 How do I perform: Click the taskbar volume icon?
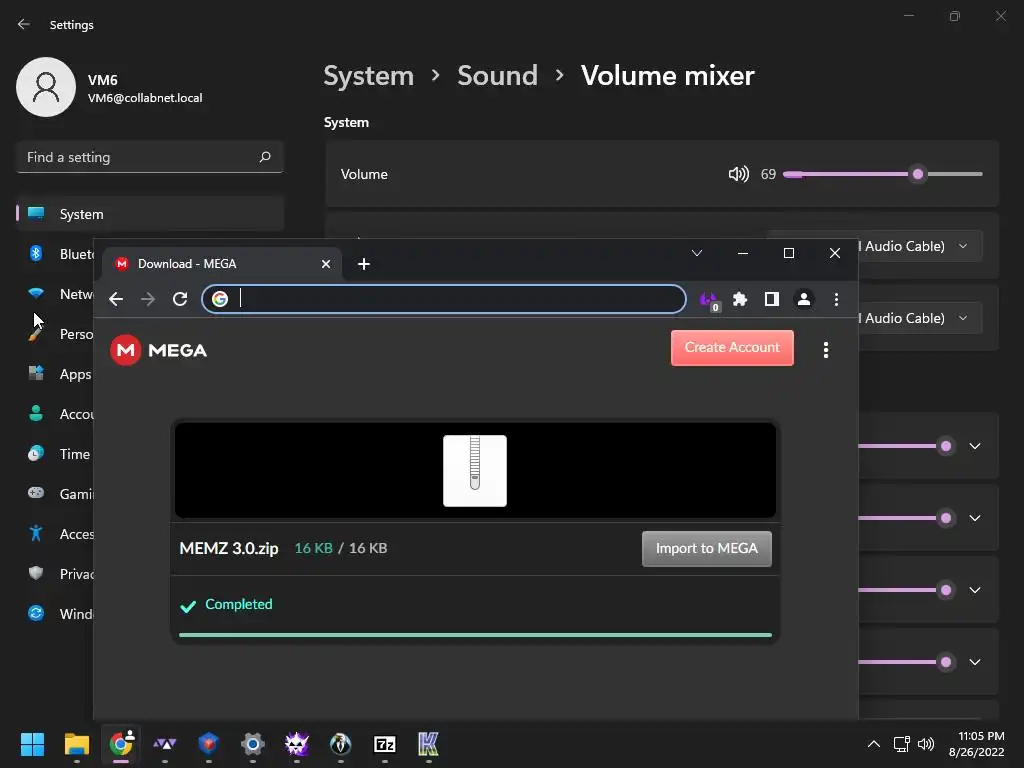(926, 744)
